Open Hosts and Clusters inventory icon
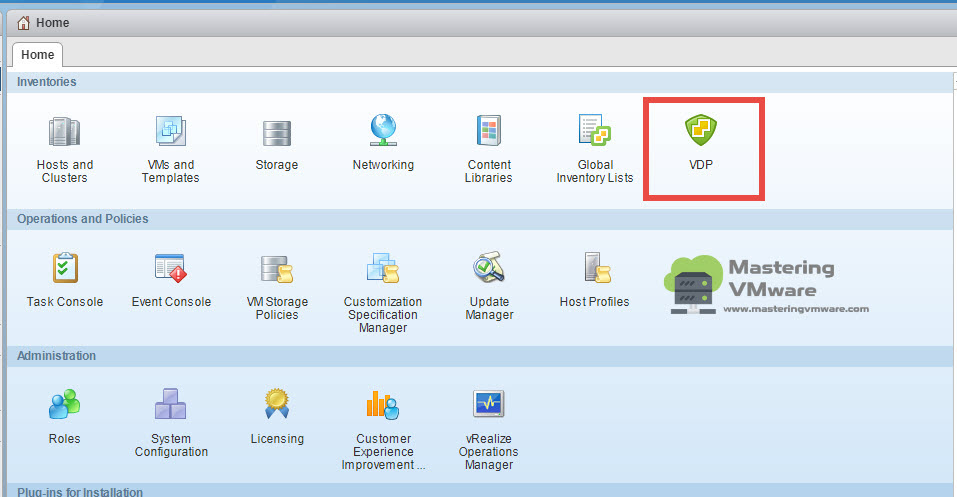Viewport: 957px width, 497px height. click(x=64, y=131)
